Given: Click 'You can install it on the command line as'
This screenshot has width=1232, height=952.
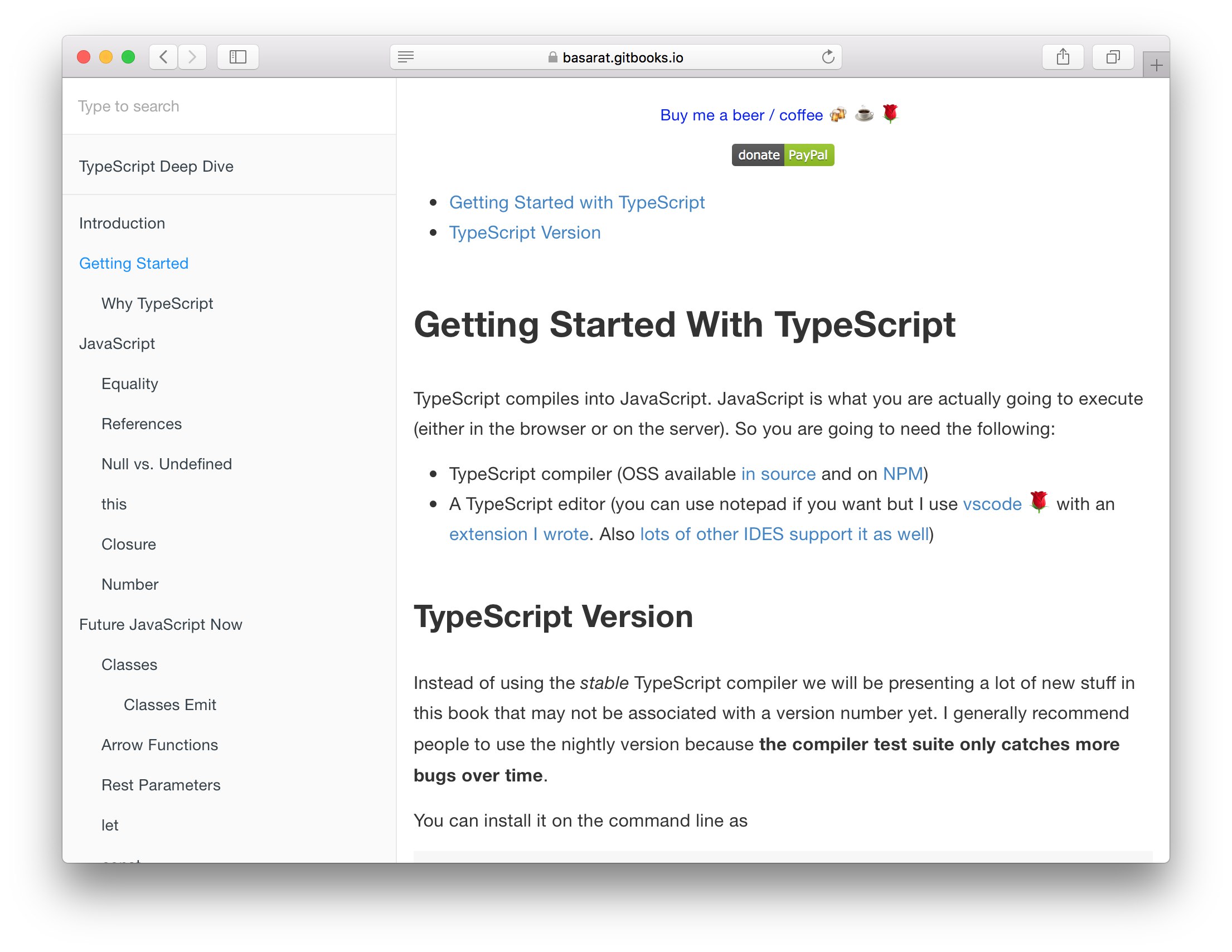Looking at the screenshot, I should [x=580, y=820].
